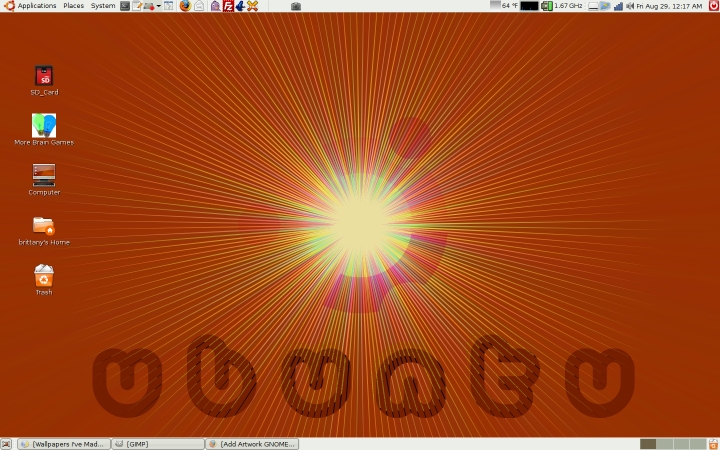The image size is (720, 450).
Task: Click the red power/quit button
Action: coord(714,6)
